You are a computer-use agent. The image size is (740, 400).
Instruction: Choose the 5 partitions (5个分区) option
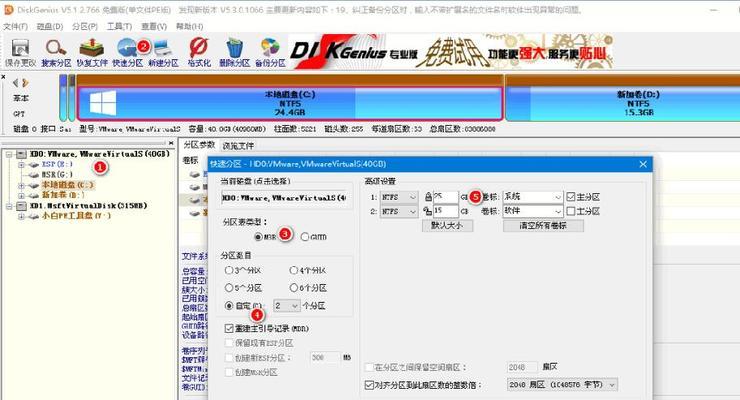tap(229, 288)
